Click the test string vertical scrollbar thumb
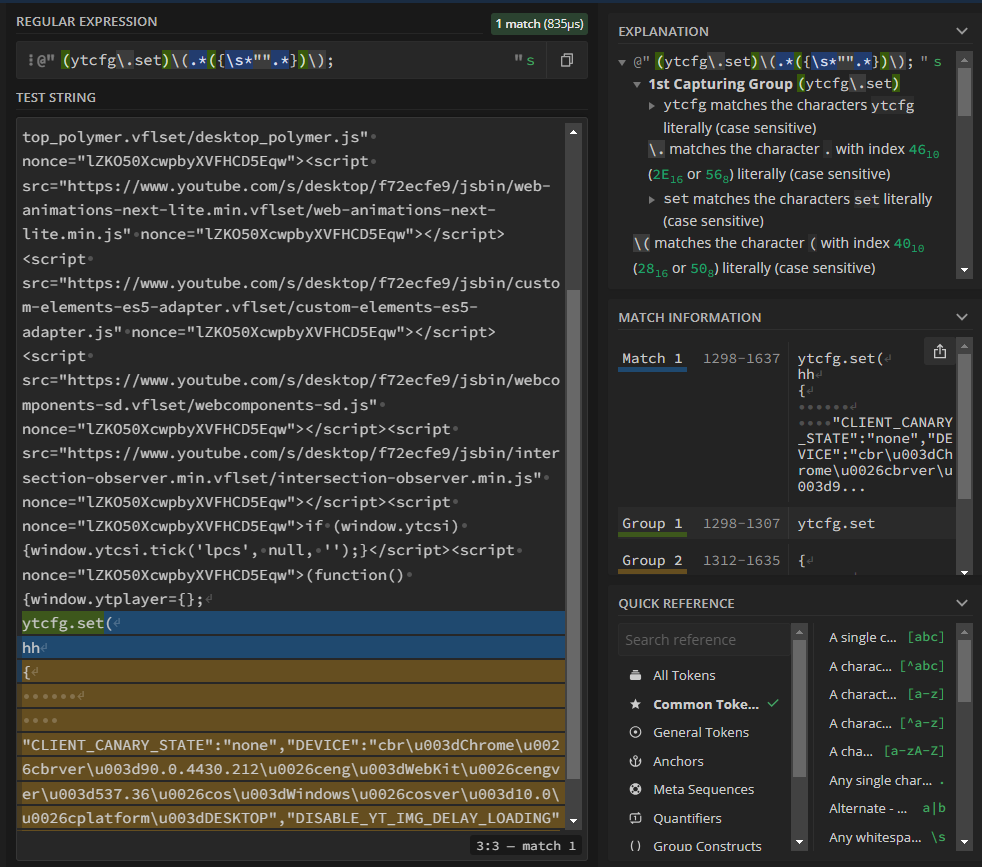The image size is (982, 867). pos(573,534)
